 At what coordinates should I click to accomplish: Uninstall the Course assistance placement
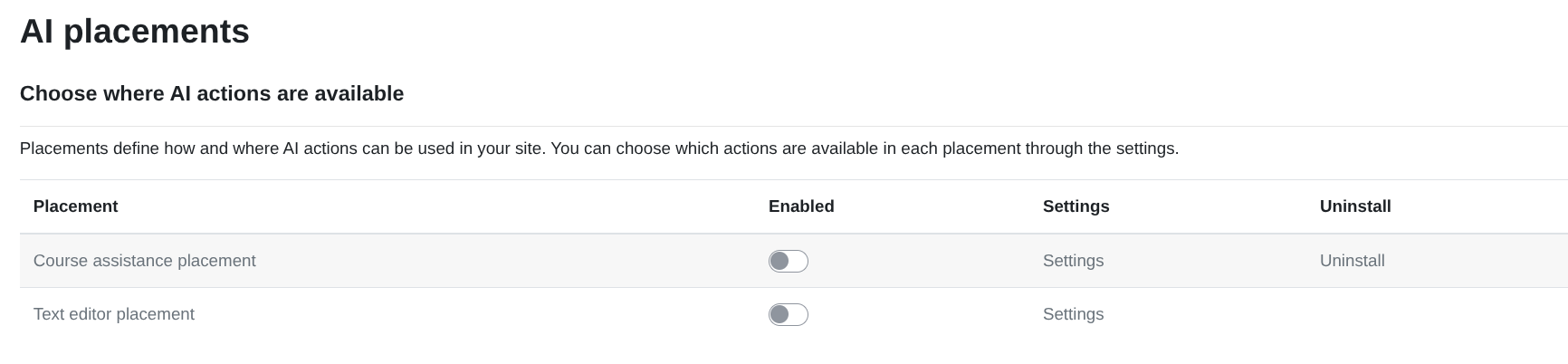1352,261
